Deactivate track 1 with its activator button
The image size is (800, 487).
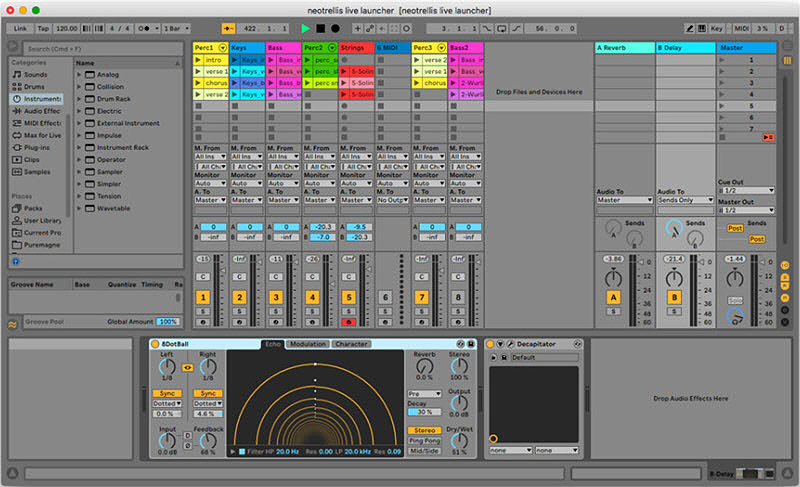203,298
